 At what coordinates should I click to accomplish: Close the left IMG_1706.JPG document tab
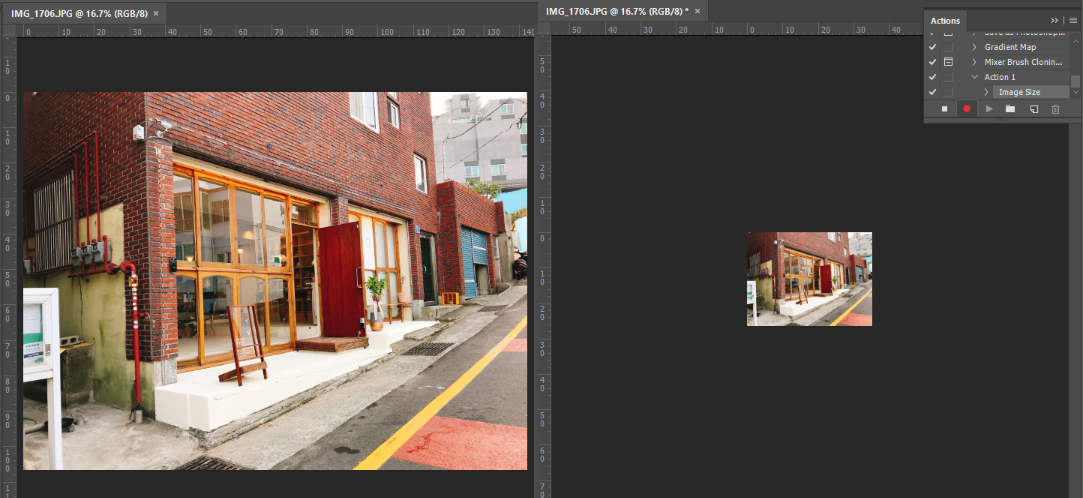point(155,13)
